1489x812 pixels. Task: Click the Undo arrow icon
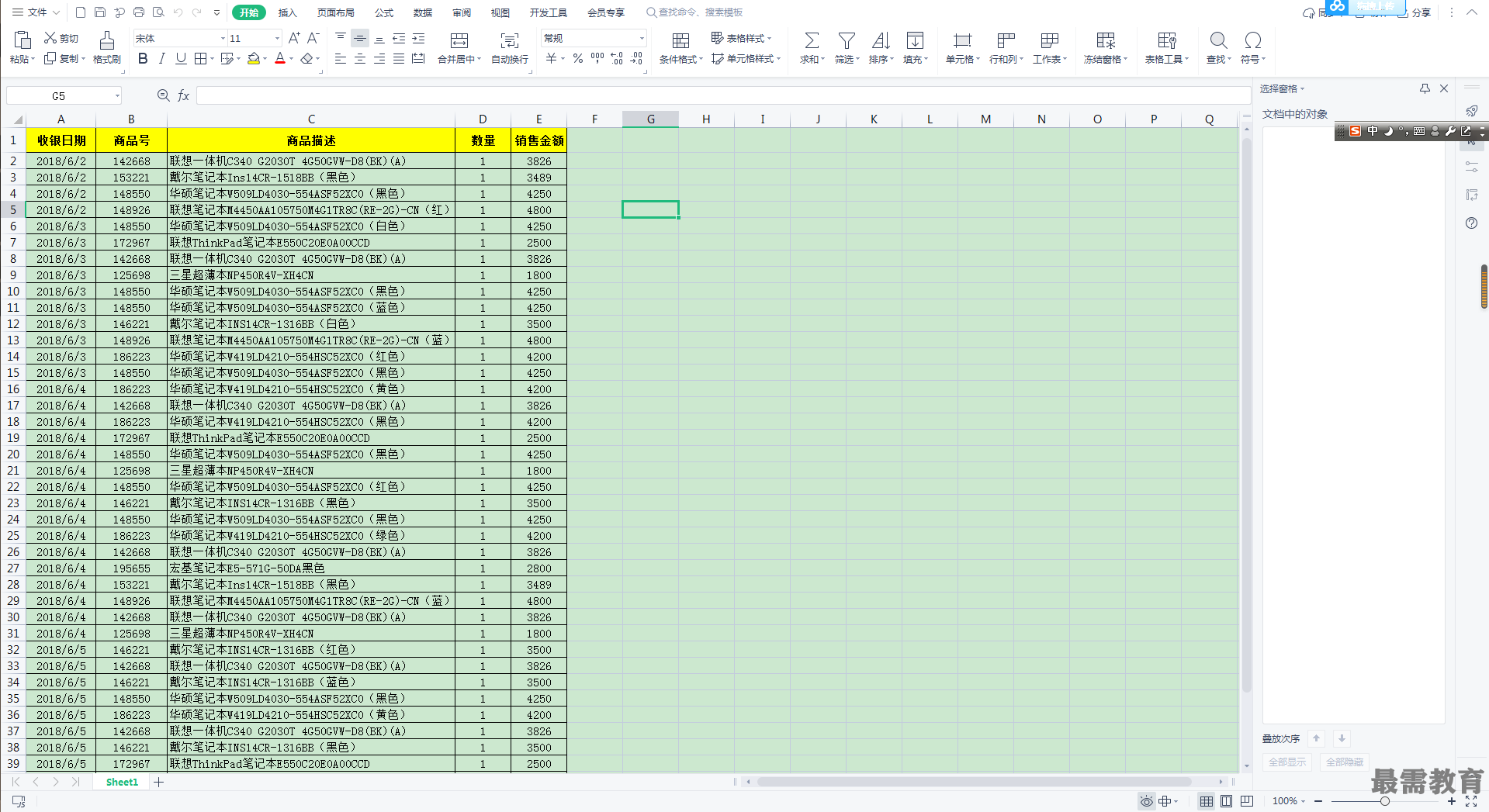(178, 12)
